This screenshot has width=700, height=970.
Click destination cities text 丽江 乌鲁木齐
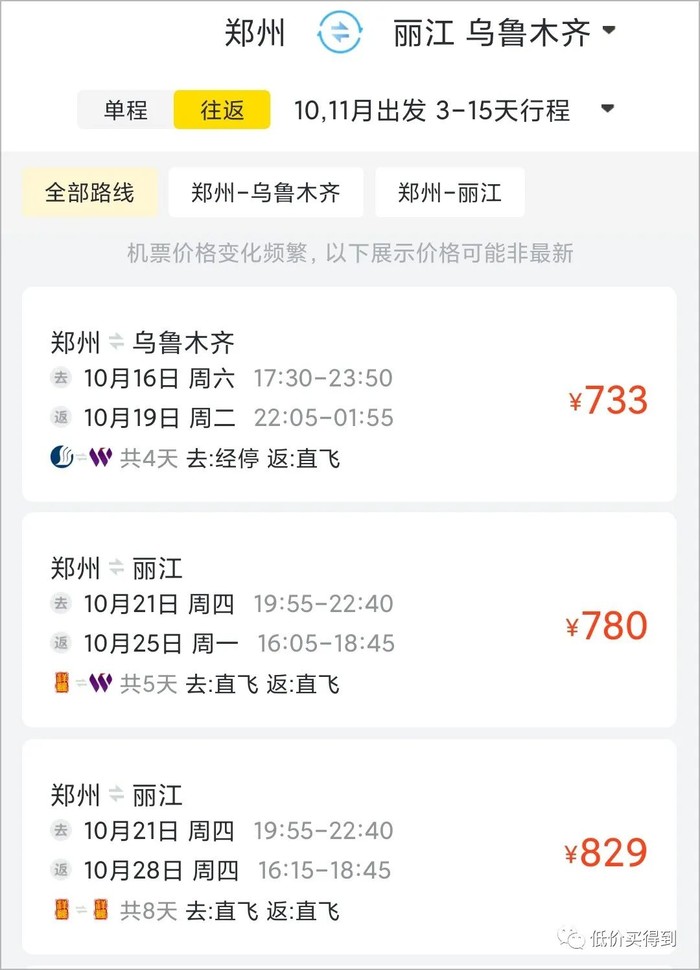pyautogui.click(x=490, y=32)
